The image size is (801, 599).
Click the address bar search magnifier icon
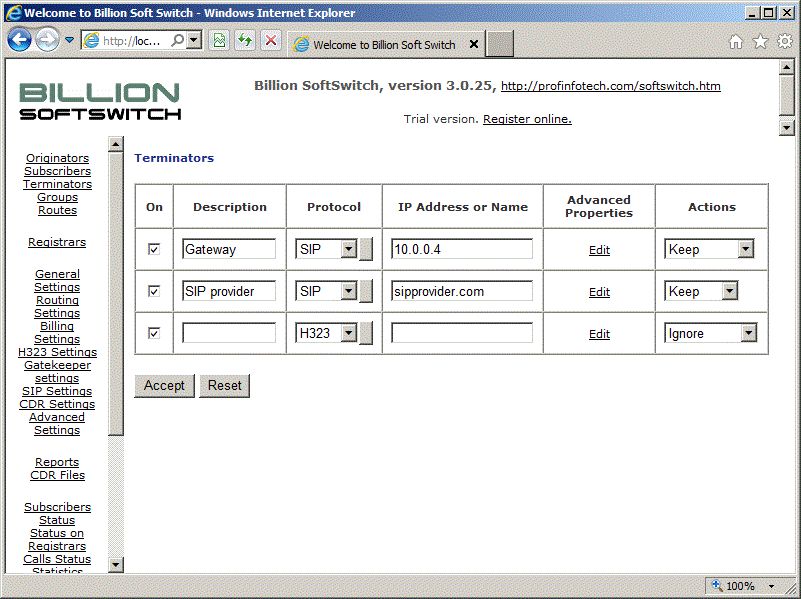[178, 40]
